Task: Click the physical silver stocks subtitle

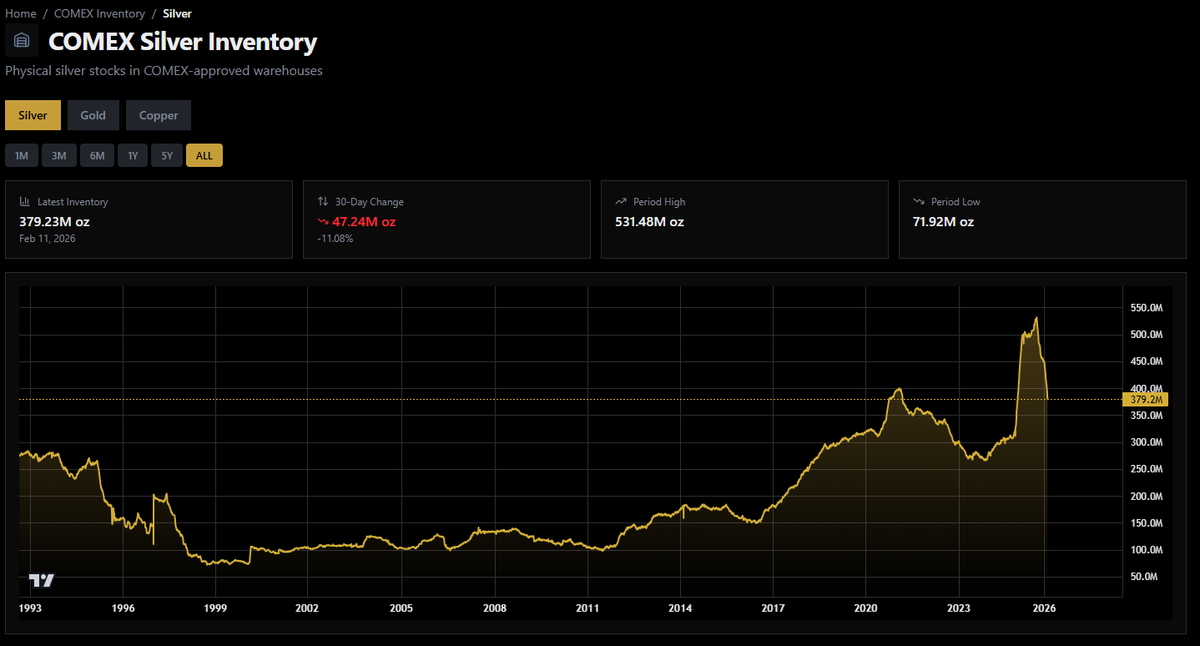Action: point(164,71)
